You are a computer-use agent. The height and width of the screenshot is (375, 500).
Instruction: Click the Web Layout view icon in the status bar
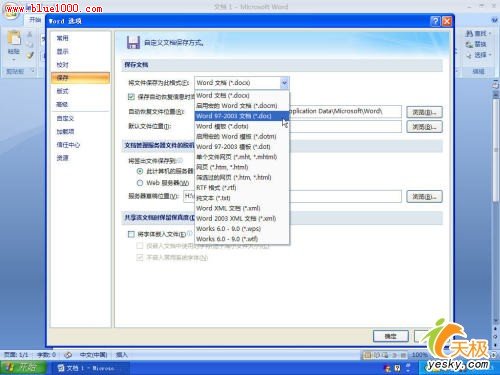click(x=385, y=355)
